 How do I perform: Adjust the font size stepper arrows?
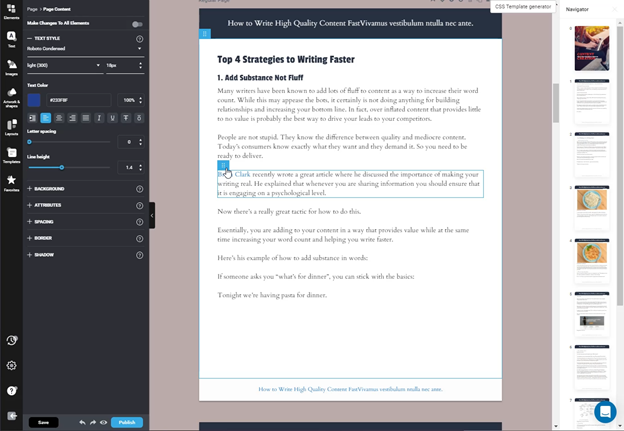click(x=140, y=65)
